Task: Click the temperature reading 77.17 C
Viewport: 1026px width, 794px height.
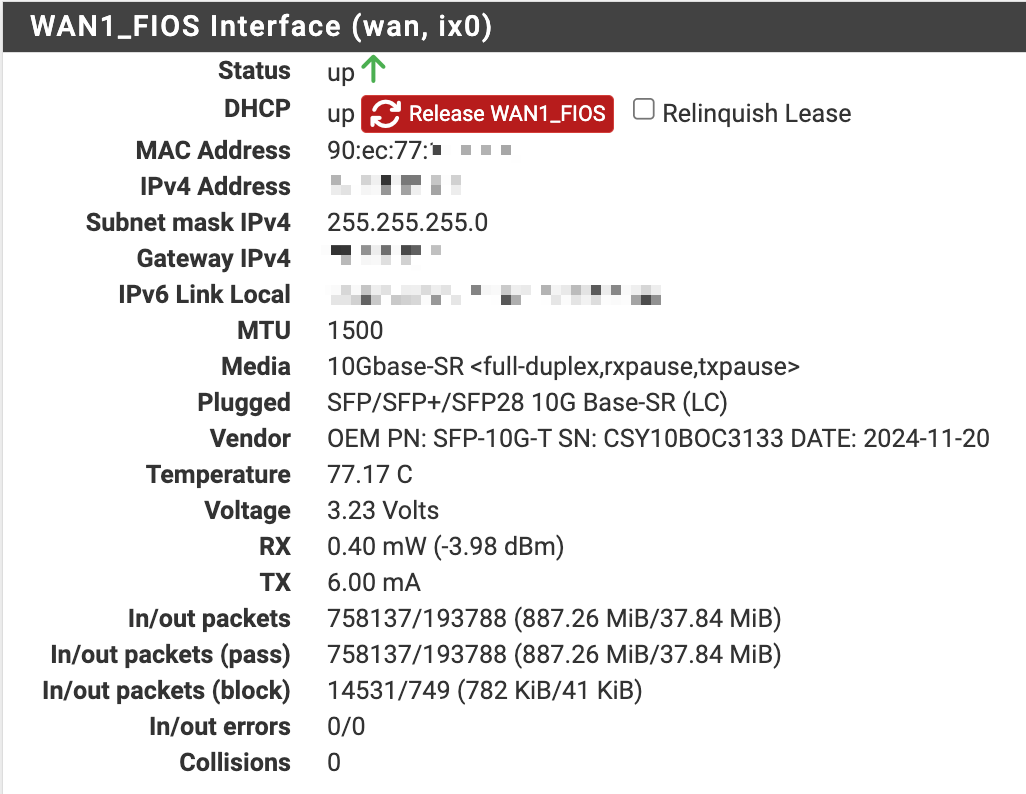Action: coord(369,475)
